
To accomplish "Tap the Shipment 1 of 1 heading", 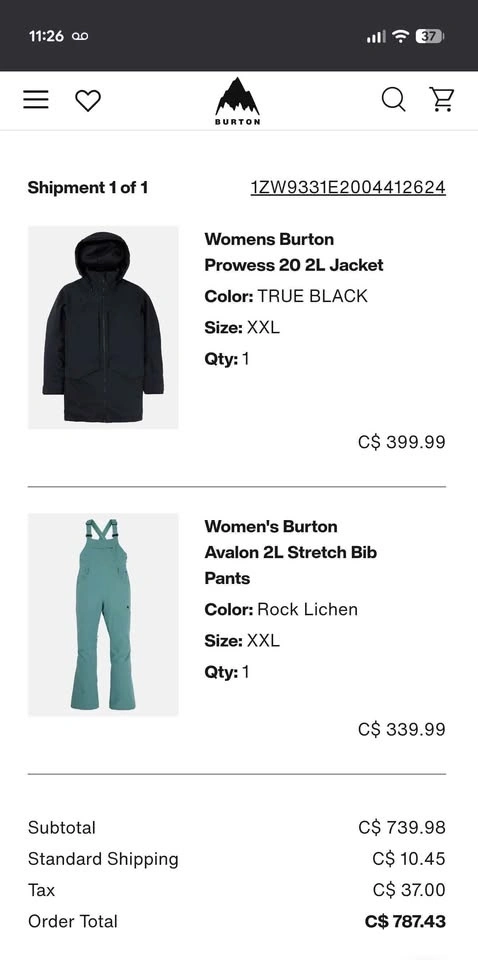I will [88, 187].
